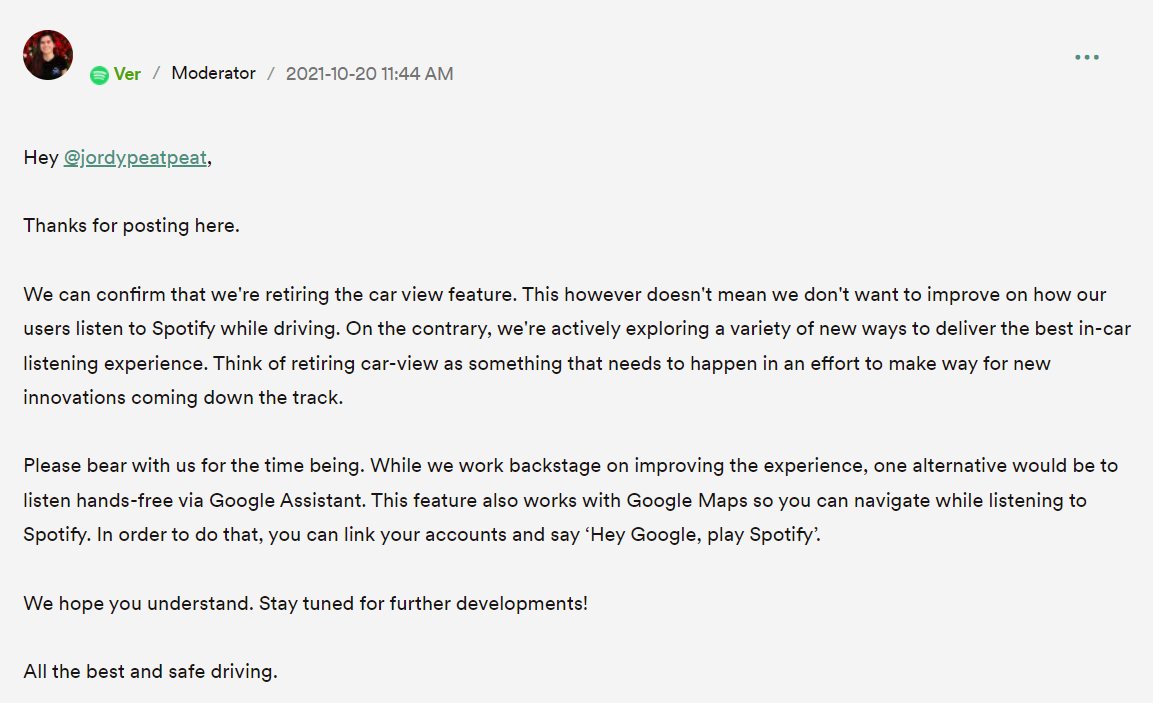
Task: Click the "Thanks for posting here." line
Action: 131,226
